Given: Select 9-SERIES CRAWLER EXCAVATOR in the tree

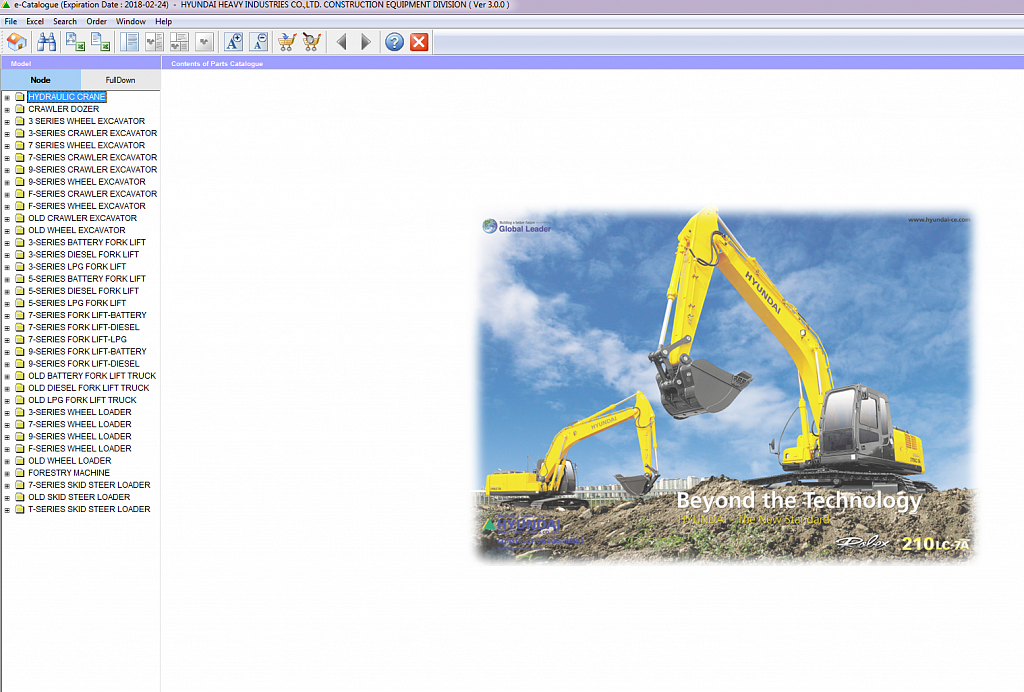Looking at the screenshot, I should point(93,170).
